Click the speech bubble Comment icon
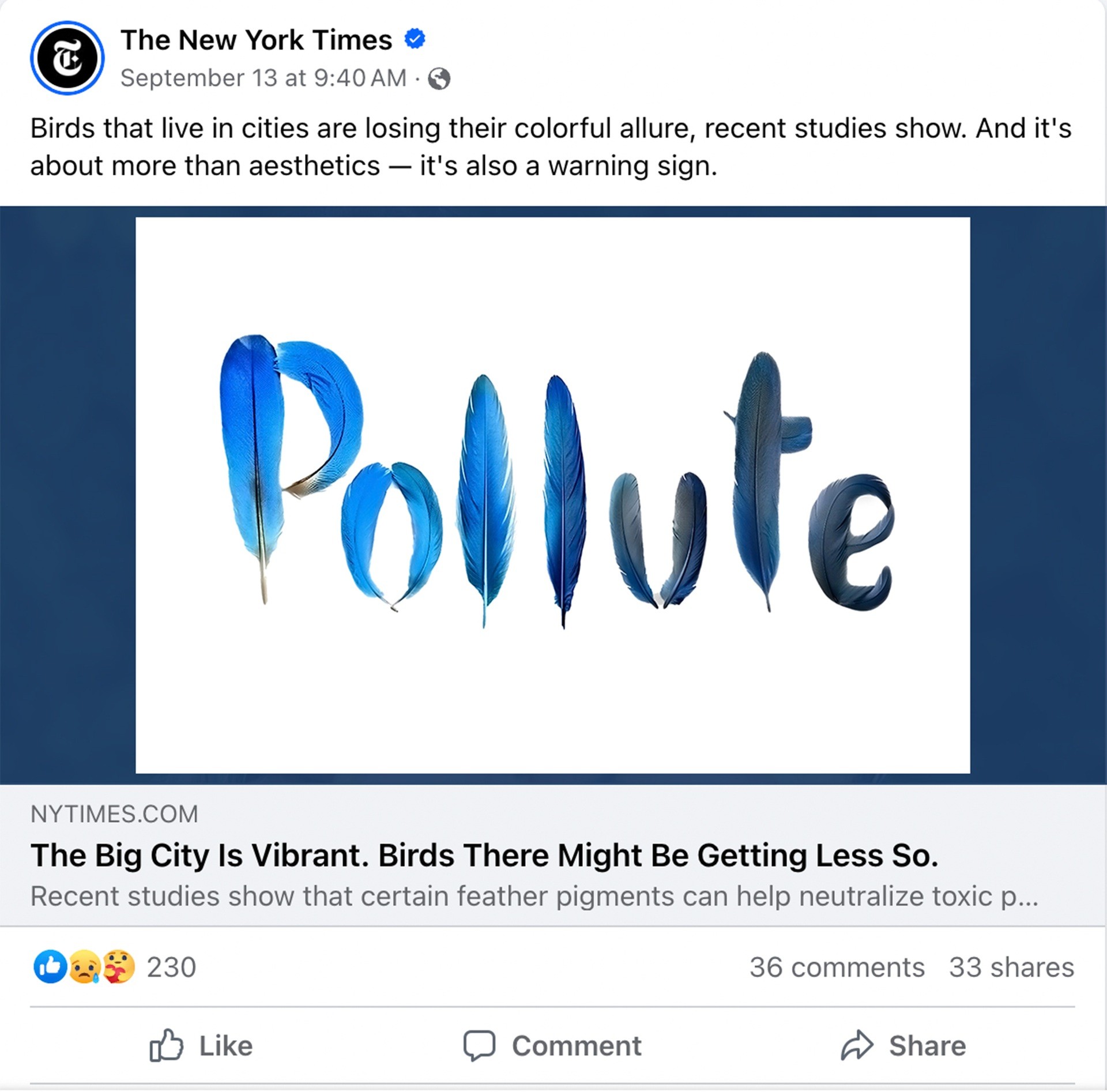The image size is (1107, 1092). [479, 1045]
